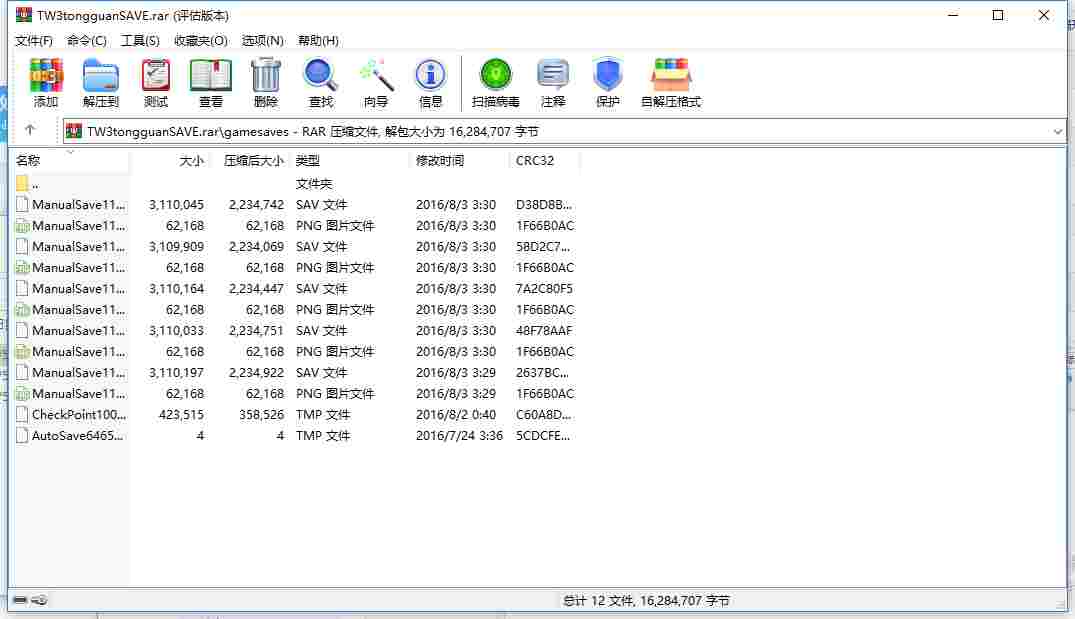1075x619 pixels.
Task: Maximize the WinRAR window
Action: point(998,15)
